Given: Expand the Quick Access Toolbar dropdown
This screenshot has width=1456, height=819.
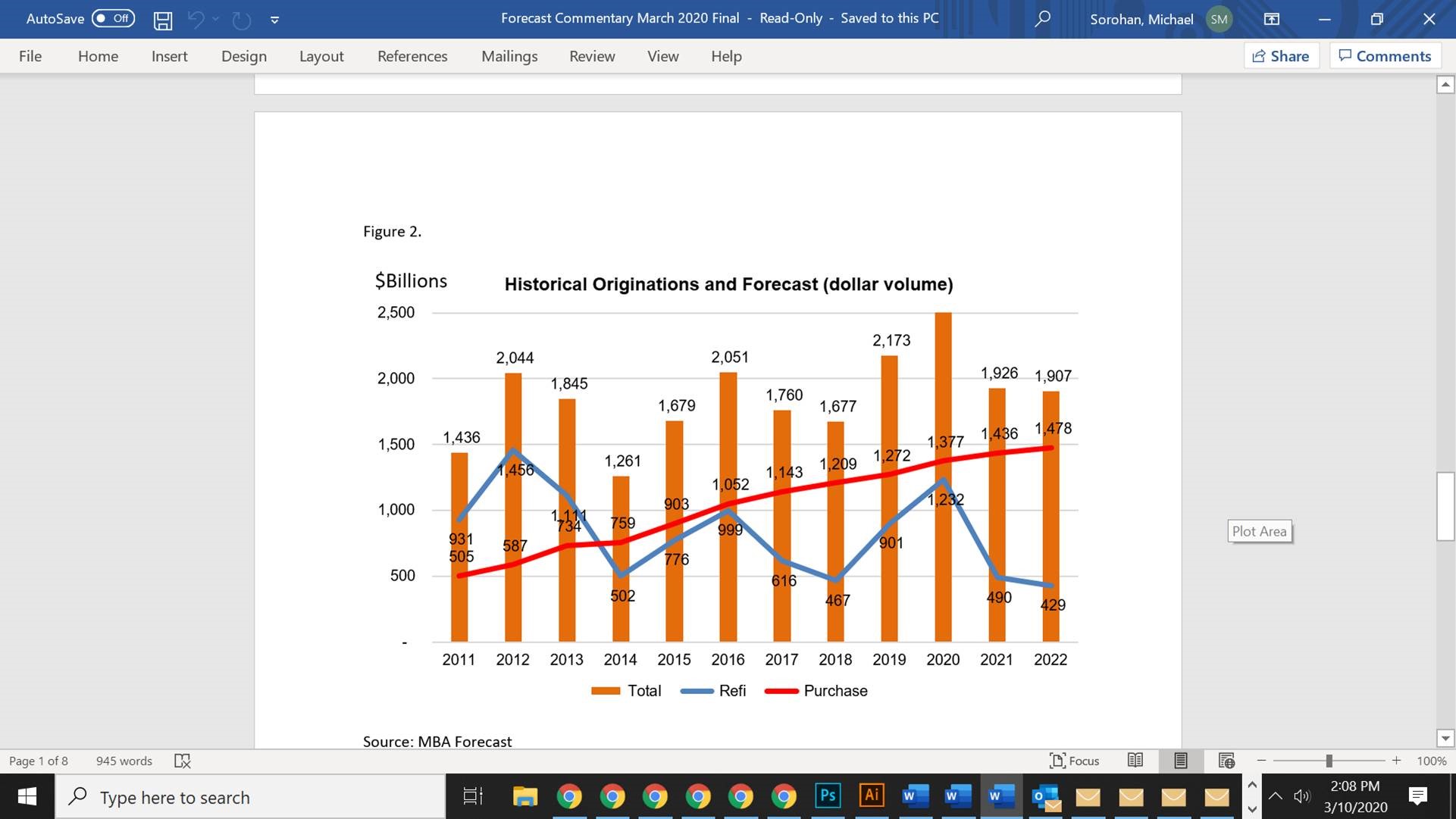Looking at the screenshot, I should click(x=274, y=19).
